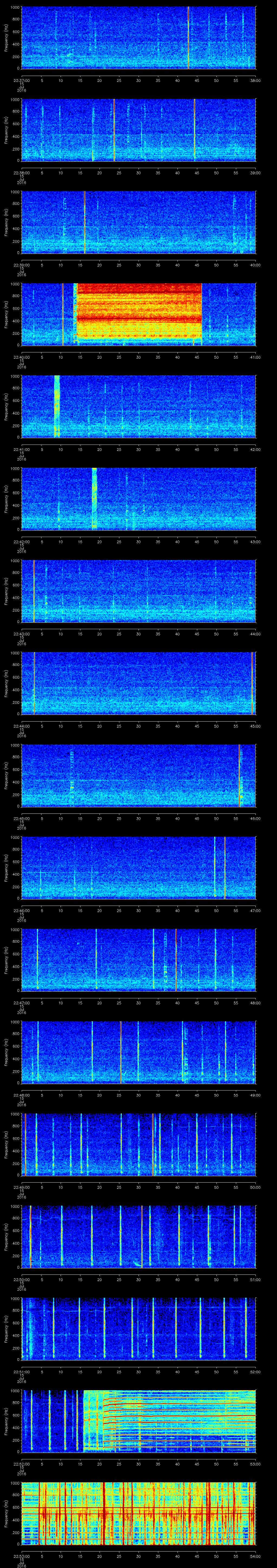Select the spectrogram panel starting 22:49:00
This screenshot has width=277, height=1568.
click(x=139, y=1144)
